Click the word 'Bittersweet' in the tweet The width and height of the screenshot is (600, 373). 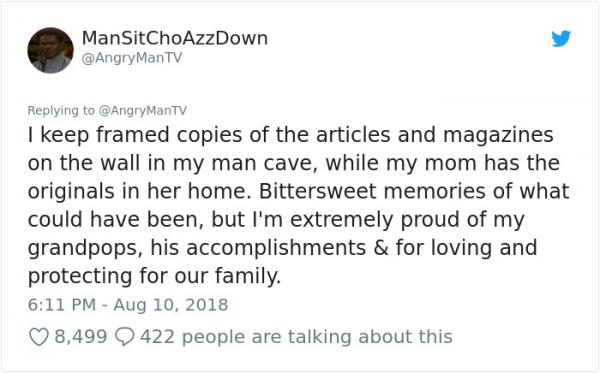(x=318, y=191)
